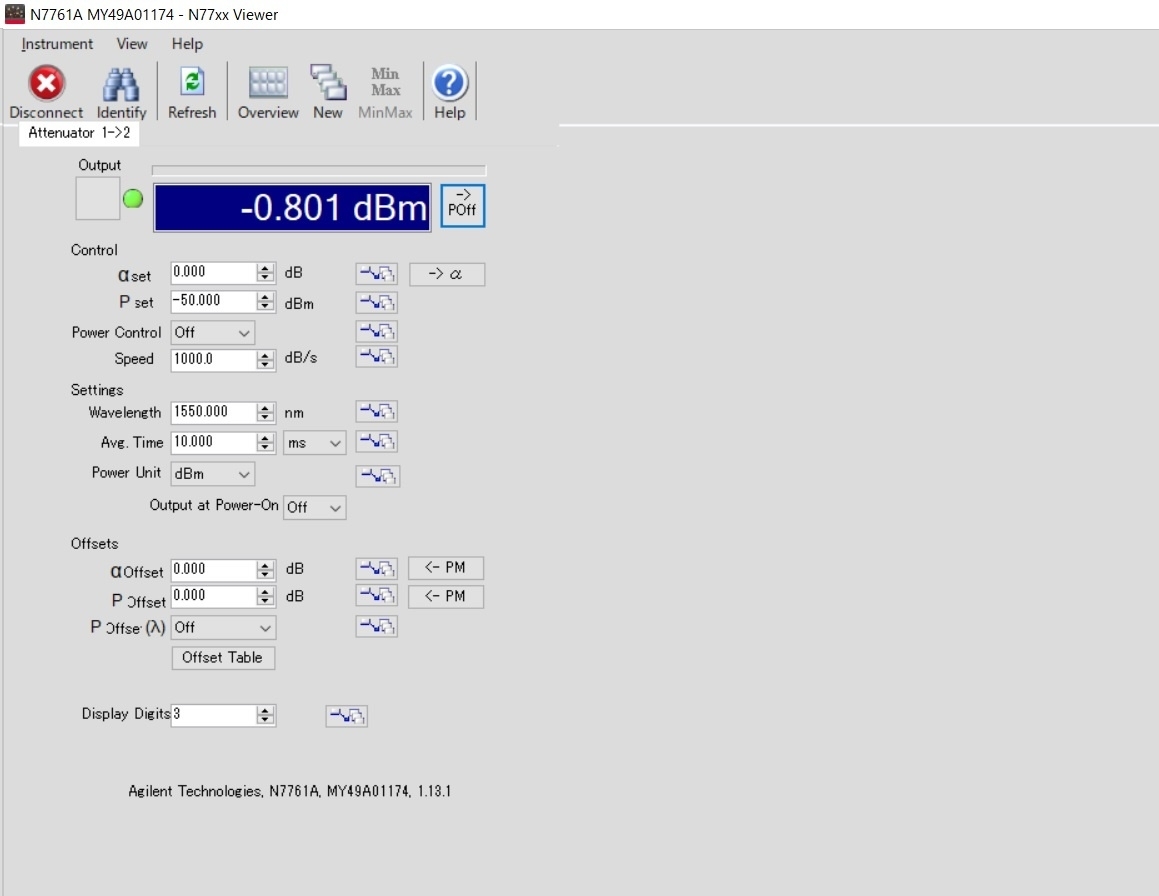This screenshot has height=896, width=1159.
Task: Click graph icon beside Wavelength field
Action: 377,411
